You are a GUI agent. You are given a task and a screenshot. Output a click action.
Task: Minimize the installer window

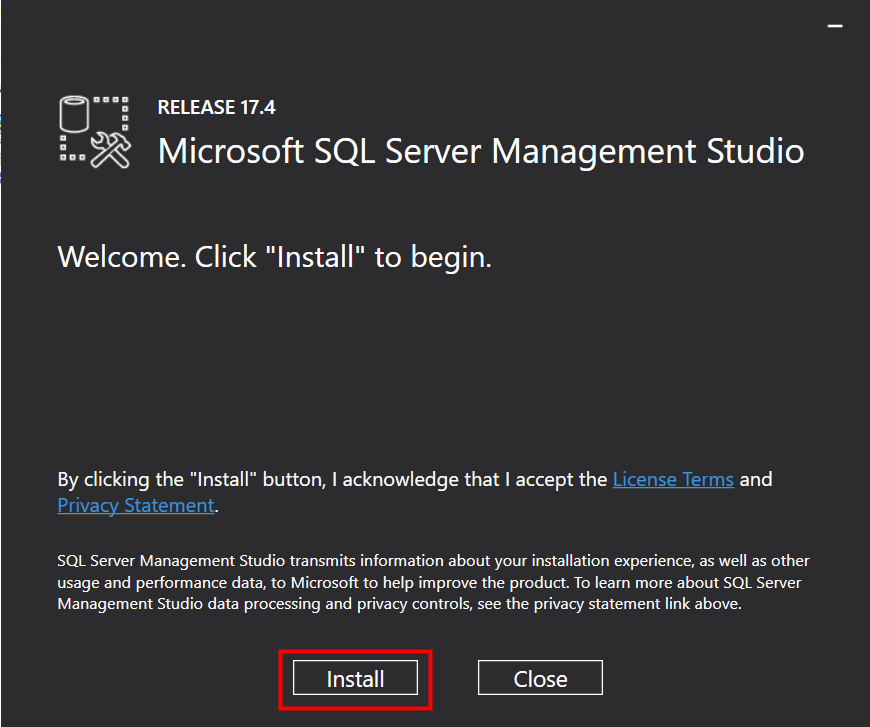click(x=835, y=25)
